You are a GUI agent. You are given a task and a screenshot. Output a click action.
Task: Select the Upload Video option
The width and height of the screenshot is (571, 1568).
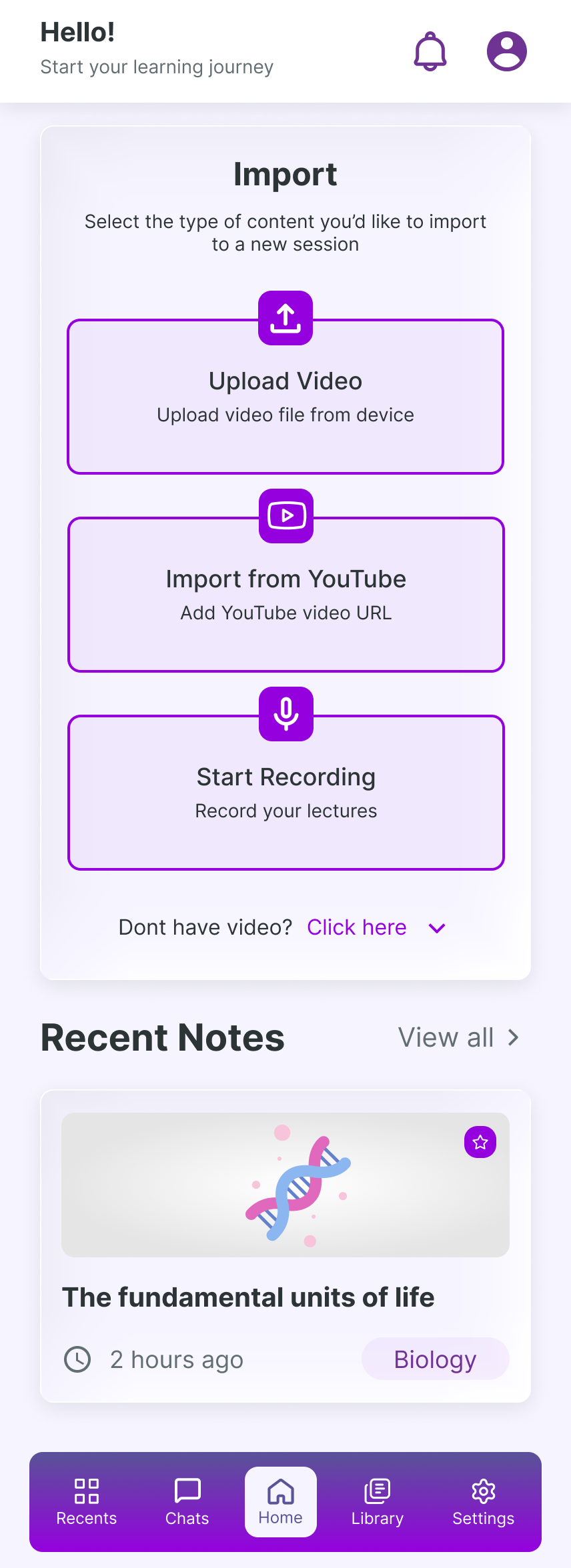tap(285, 397)
